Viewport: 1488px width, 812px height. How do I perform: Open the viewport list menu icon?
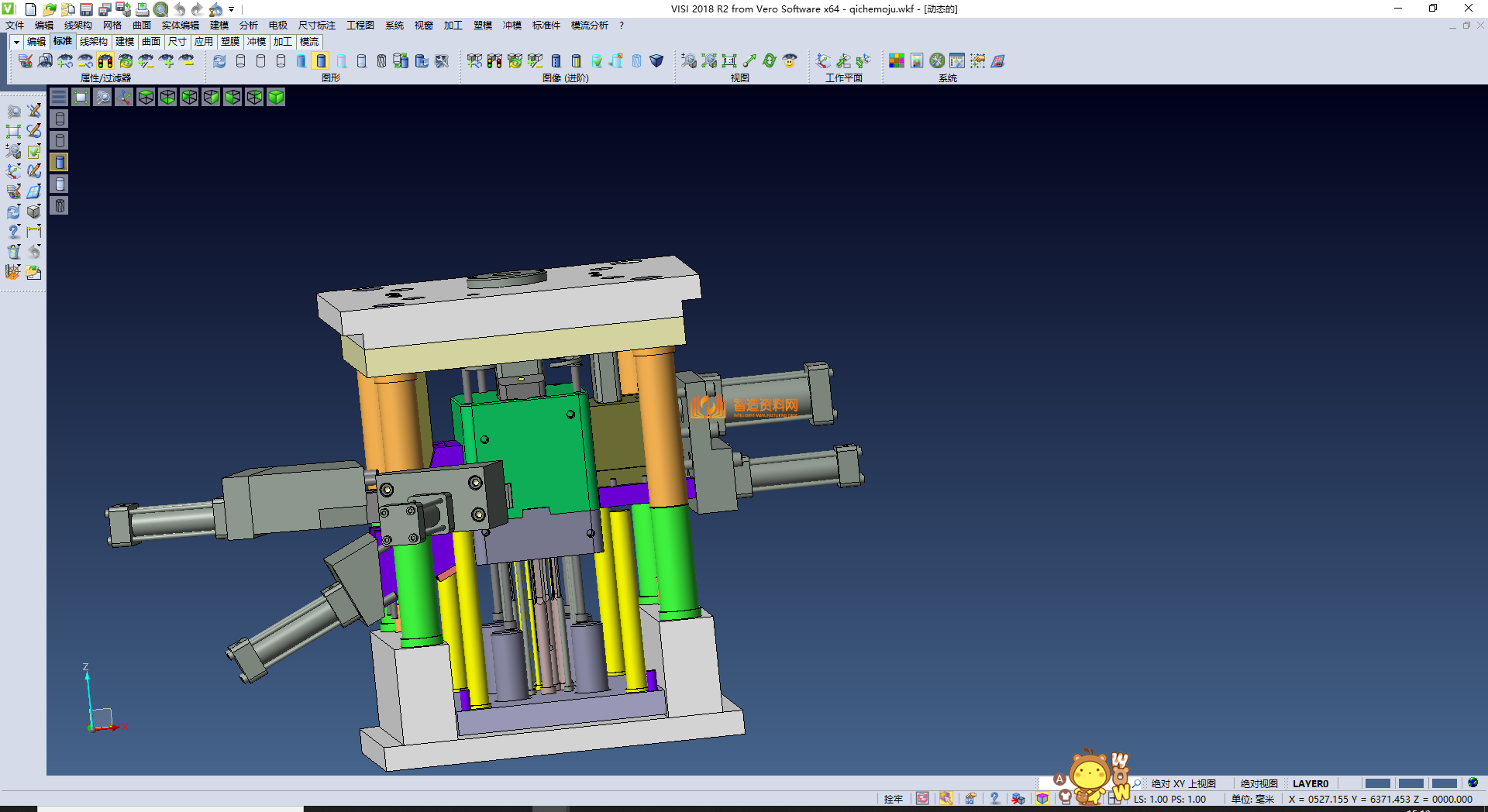59,97
